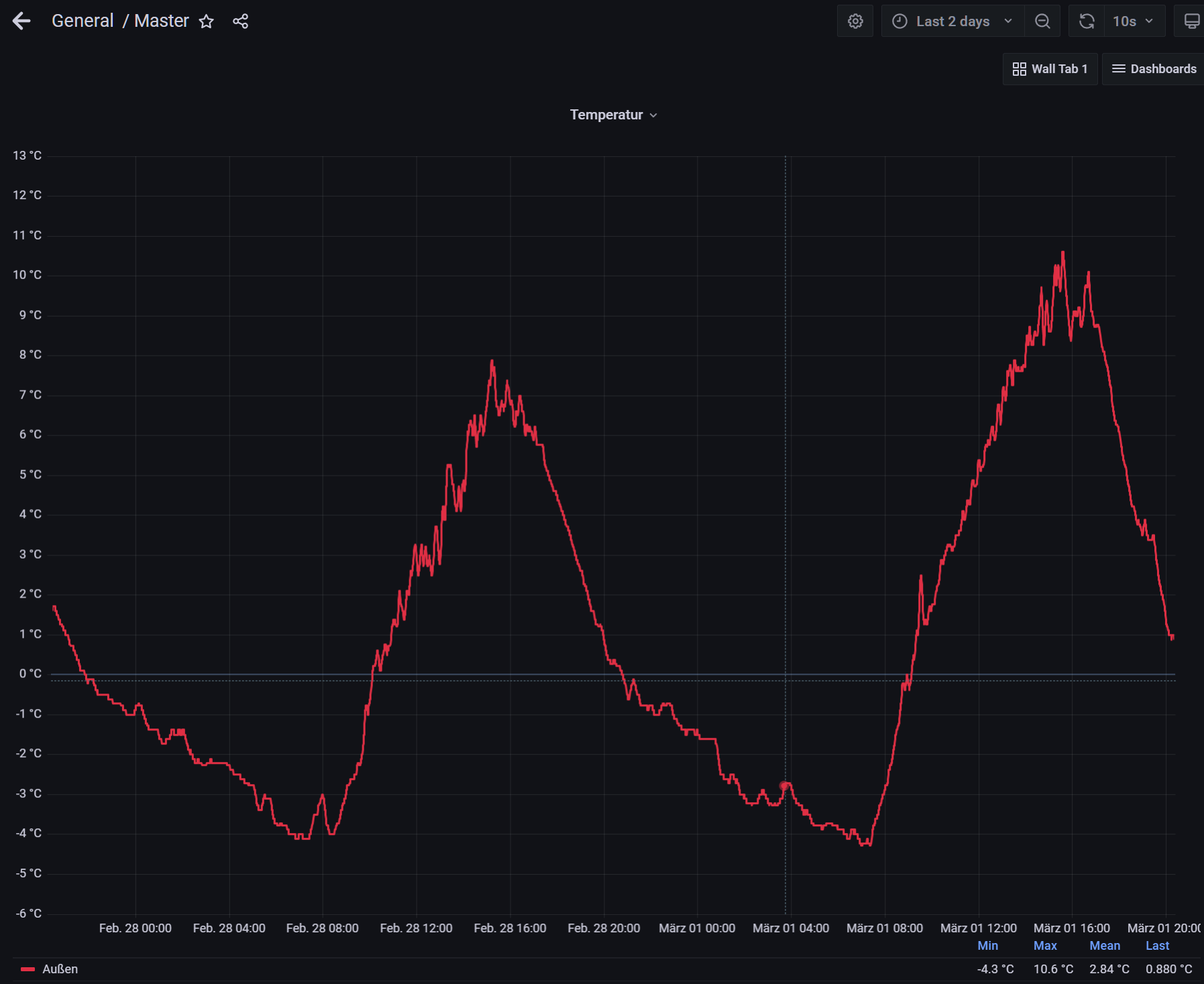Image resolution: width=1204 pixels, height=984 pixels.
Task: Click the clock icon in time picker
Action: (x=899, y=21)
